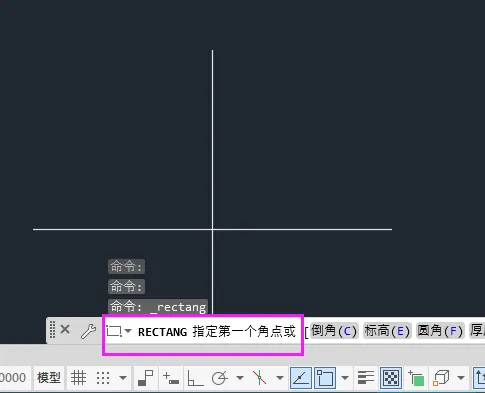Toggle transparency checkerboard icon
The image size is (485, 393).
coord(391,378)
